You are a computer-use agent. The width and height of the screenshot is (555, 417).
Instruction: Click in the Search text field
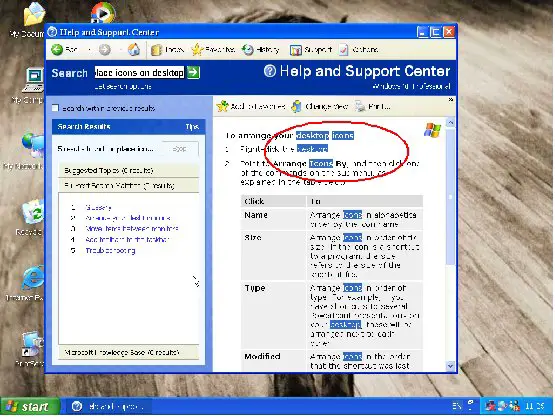tap(139, 73)
